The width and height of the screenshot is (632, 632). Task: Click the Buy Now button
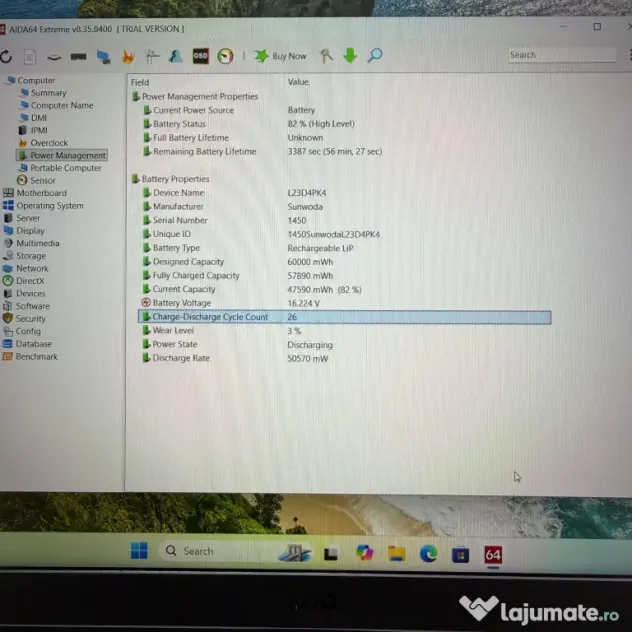281,56
